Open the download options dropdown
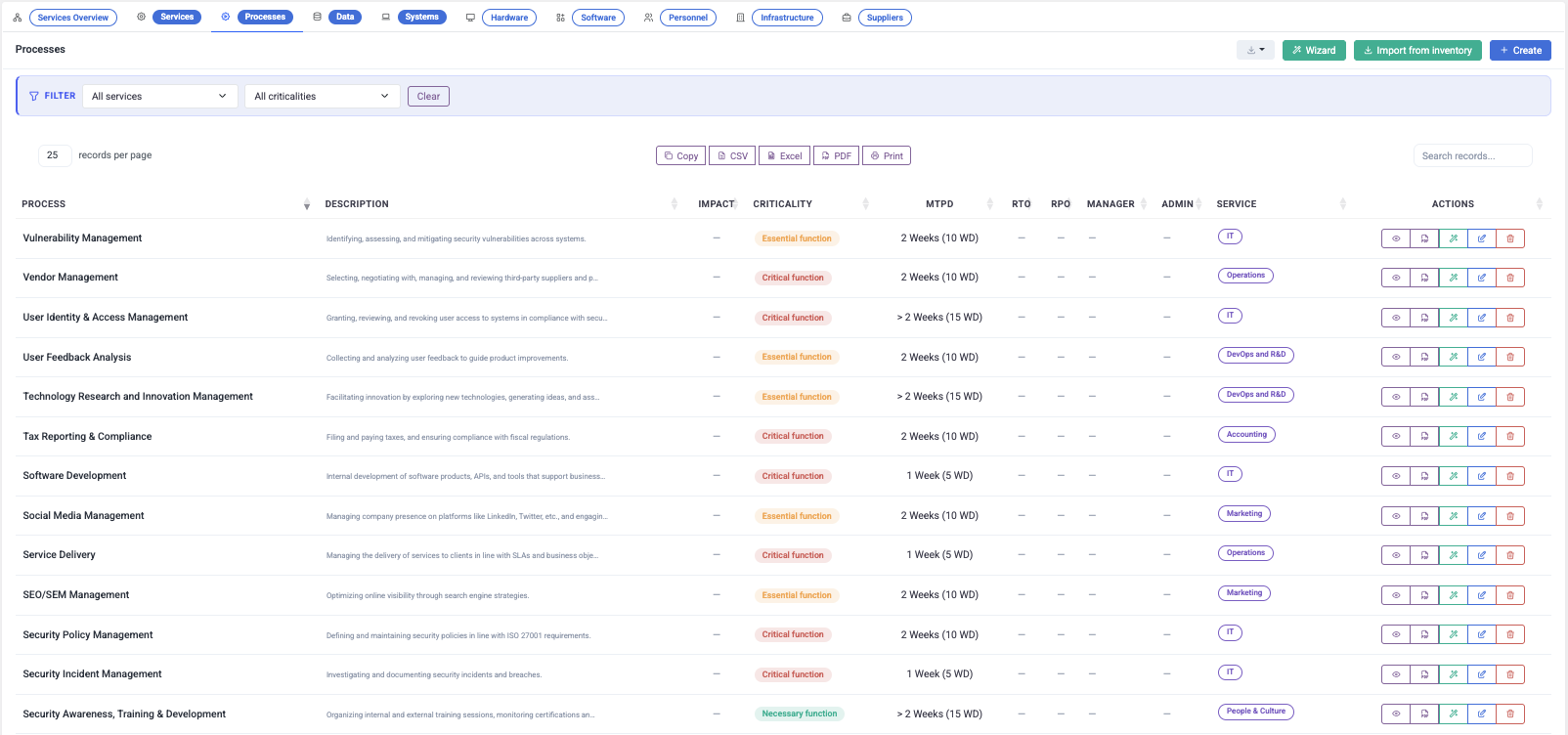 1255,50
